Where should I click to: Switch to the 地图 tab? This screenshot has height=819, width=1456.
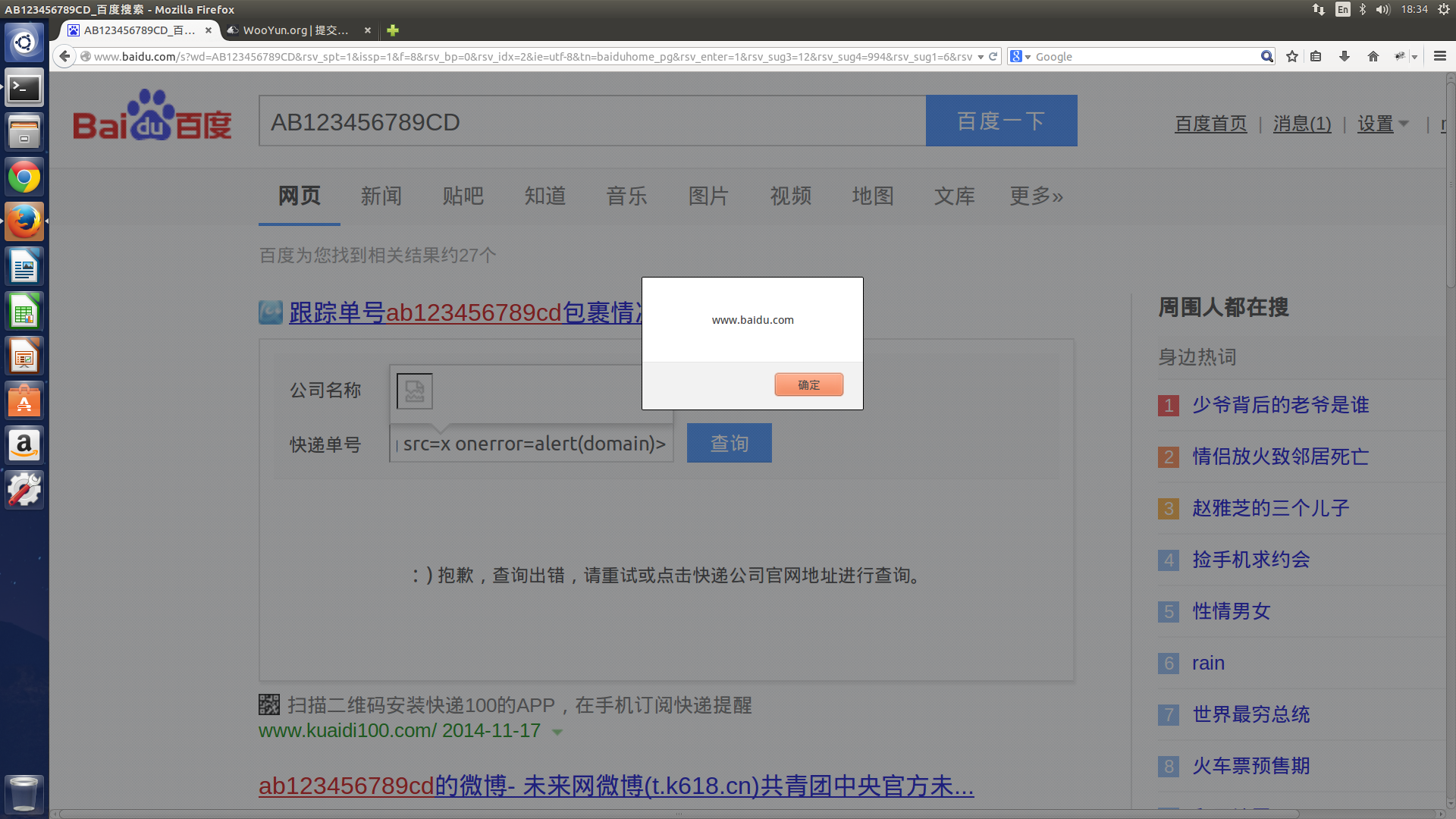click(x=872, y=196)
